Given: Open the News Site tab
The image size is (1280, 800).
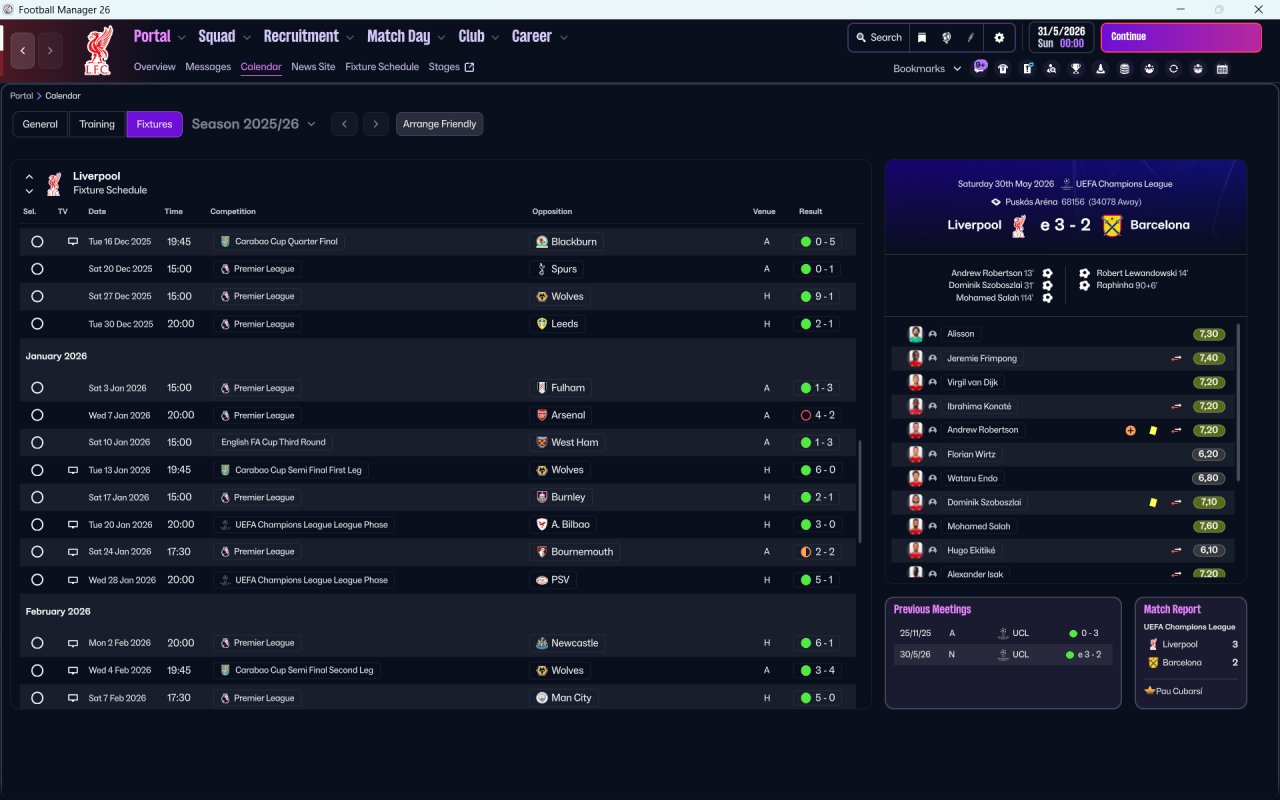Looking at the screenshot, I should (313, 67).
